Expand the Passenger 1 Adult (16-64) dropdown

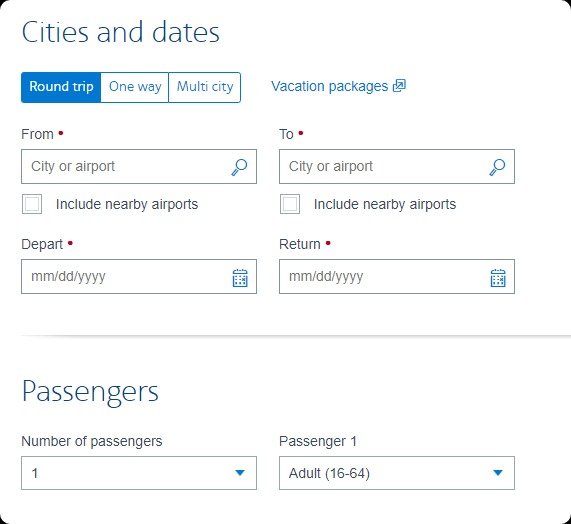397,473
